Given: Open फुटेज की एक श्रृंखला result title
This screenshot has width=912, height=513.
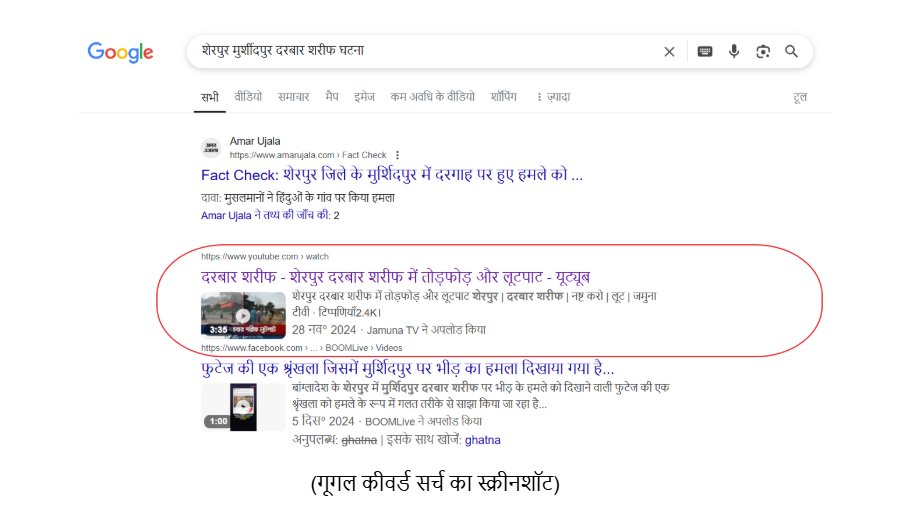Looking at the screenshot, I should pyautogui.click(x=408, y=368).
